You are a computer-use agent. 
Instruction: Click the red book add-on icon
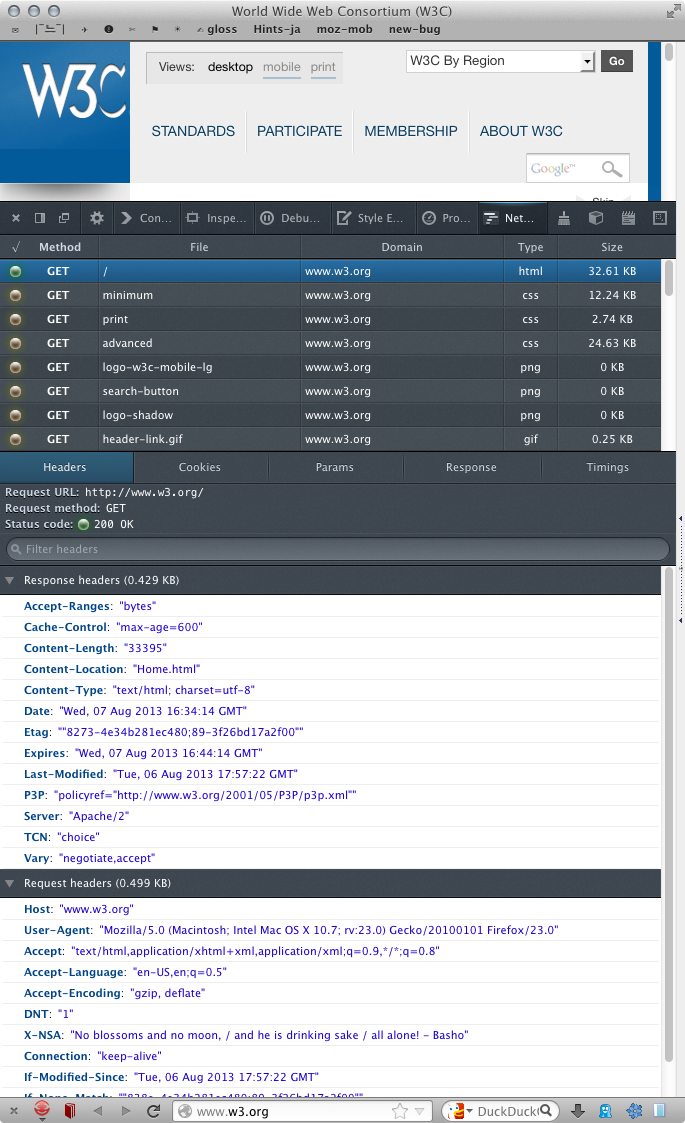(x=70, y=1111)
